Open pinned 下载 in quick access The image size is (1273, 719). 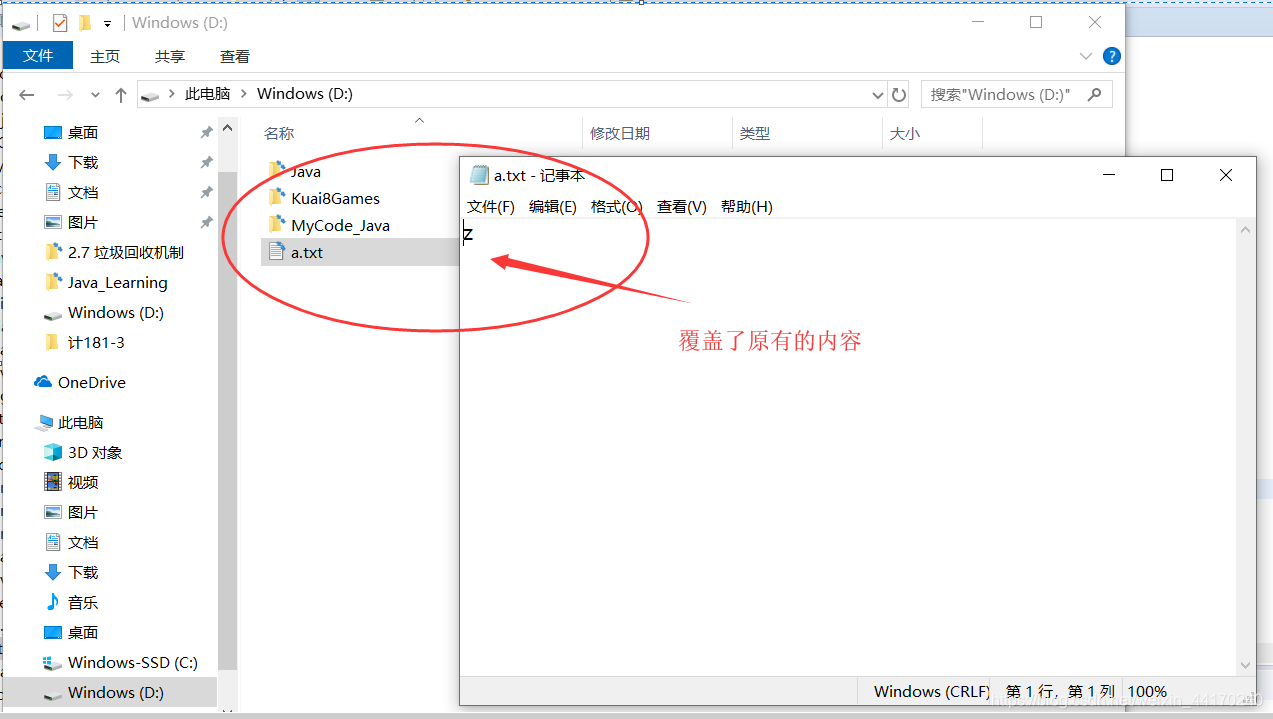[x=82, y=162]
